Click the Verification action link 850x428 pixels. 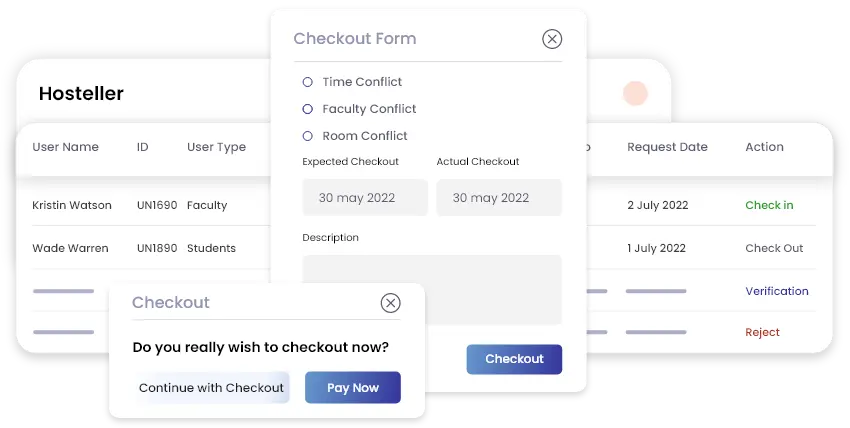point(776,291)
